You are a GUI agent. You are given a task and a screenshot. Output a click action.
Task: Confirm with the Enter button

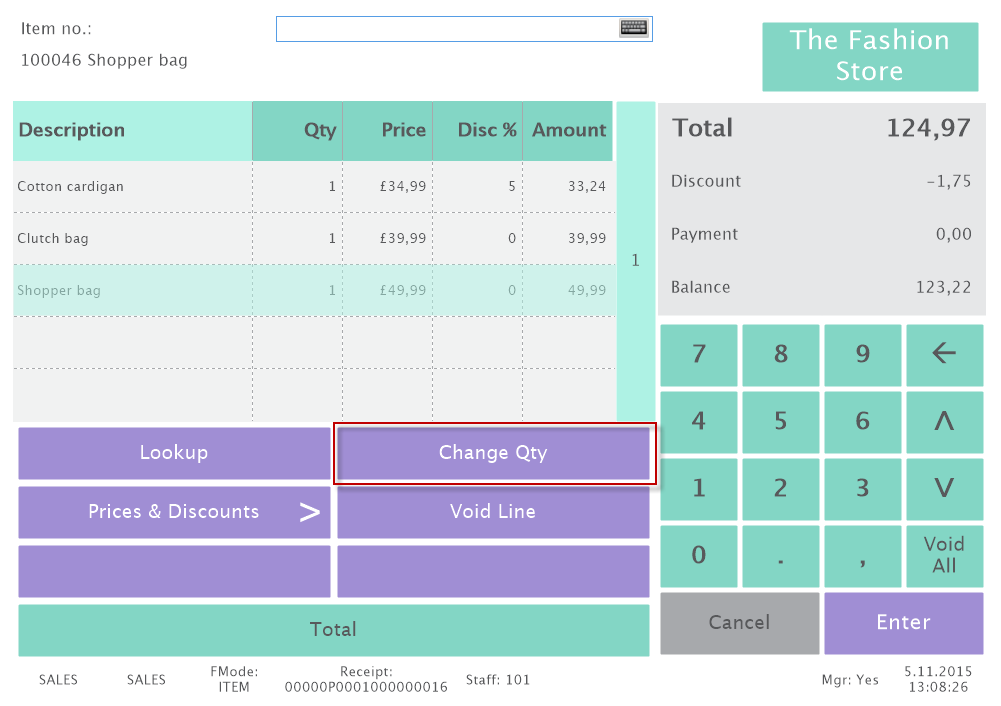pos(903,622)
